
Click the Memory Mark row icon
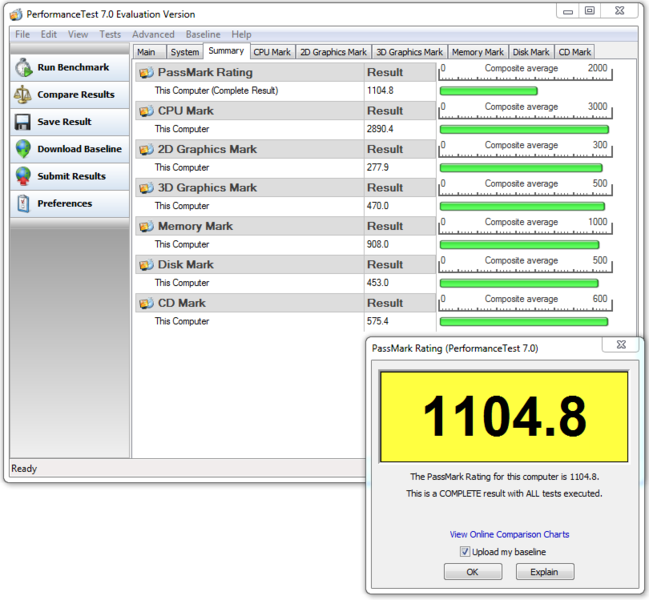click(146, 227)
